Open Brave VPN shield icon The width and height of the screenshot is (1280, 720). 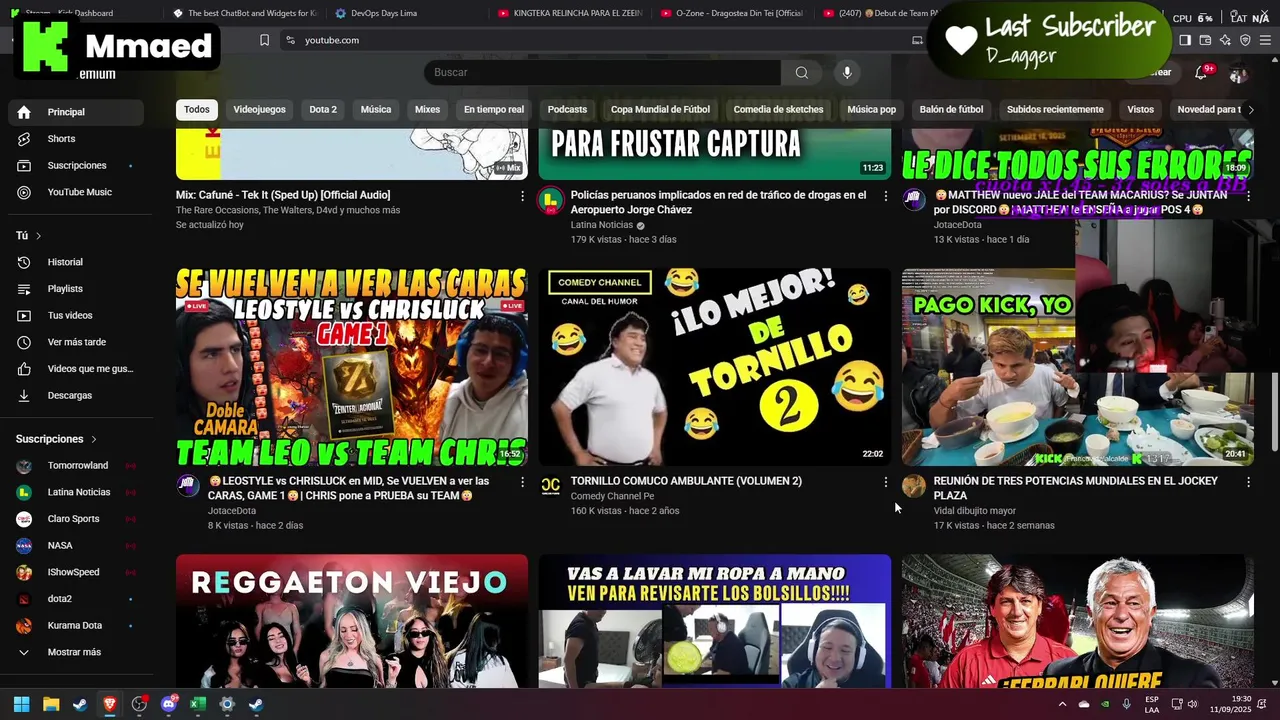tap(1245, 40)
